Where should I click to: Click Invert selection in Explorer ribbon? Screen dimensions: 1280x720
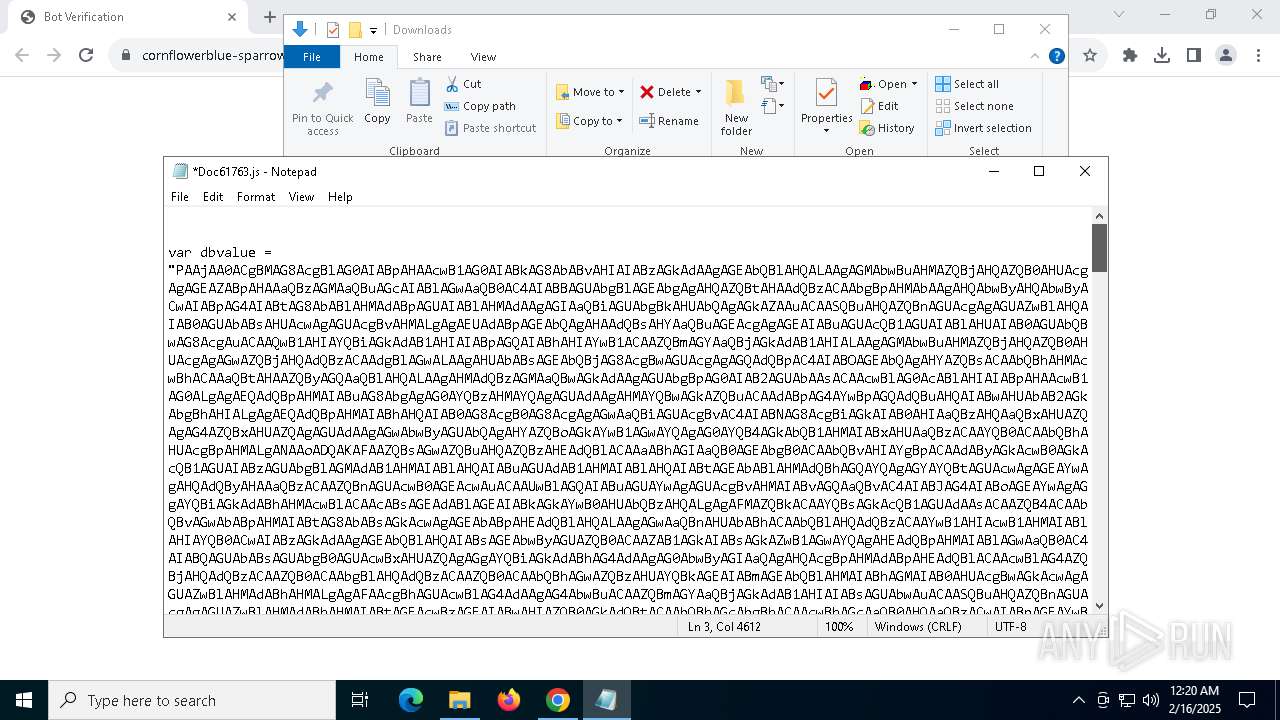coord(983,128)
